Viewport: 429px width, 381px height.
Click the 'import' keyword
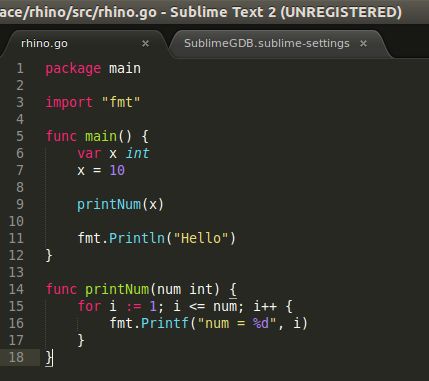point(69,103)
